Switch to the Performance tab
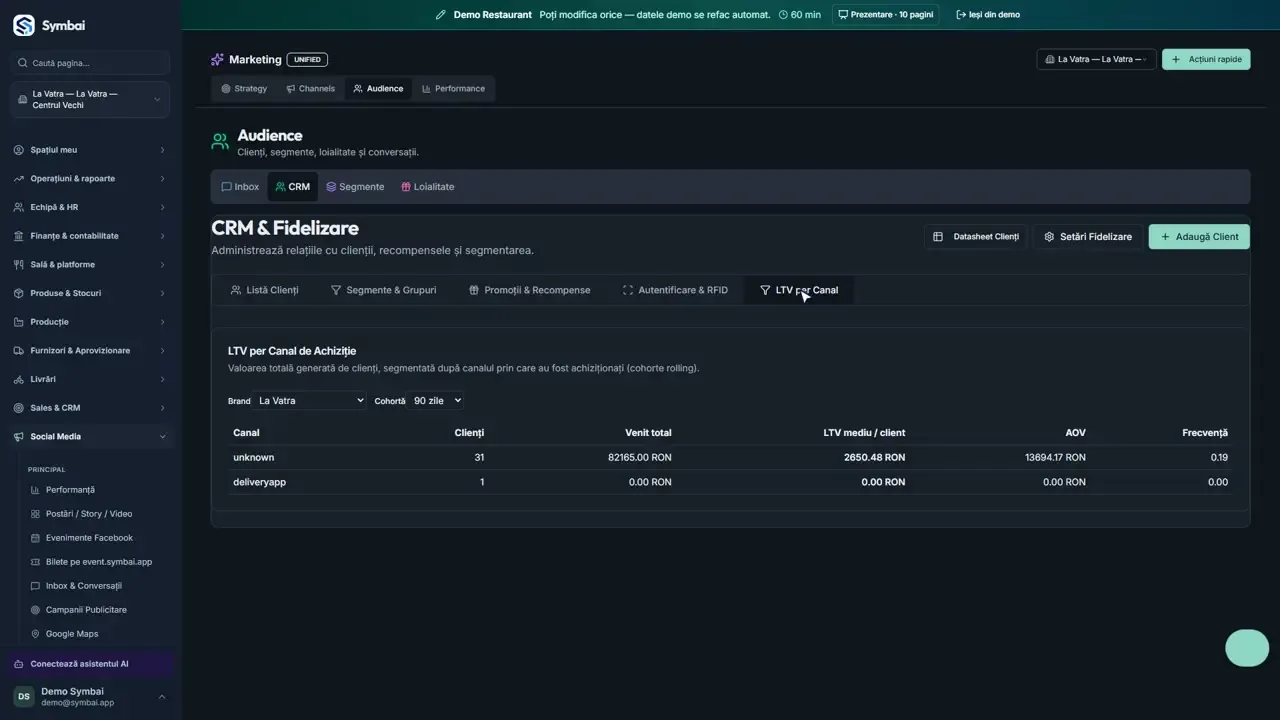1280x720 pixels. (453, 89)
